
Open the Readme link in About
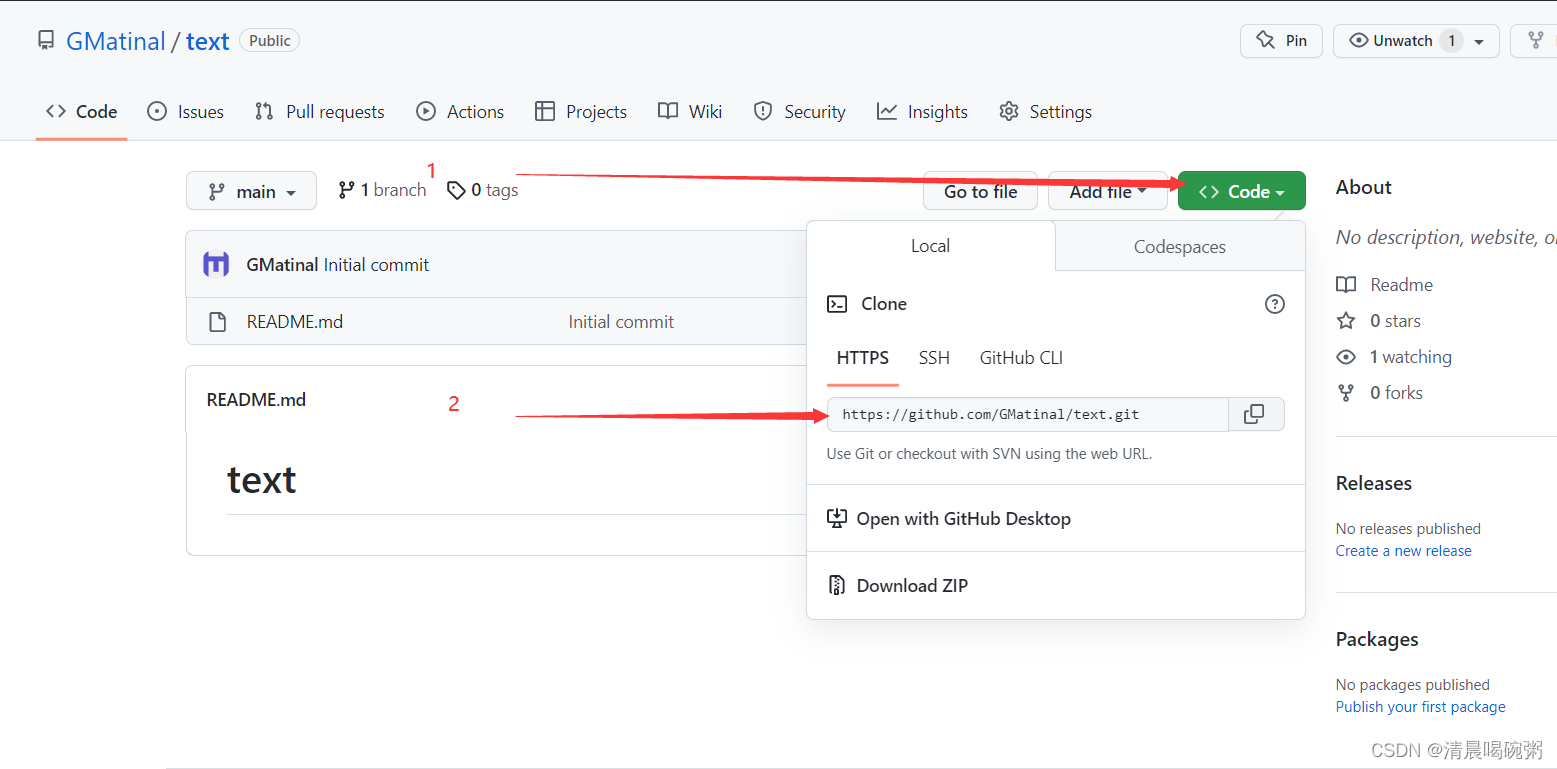click(x=1385, y=285)
